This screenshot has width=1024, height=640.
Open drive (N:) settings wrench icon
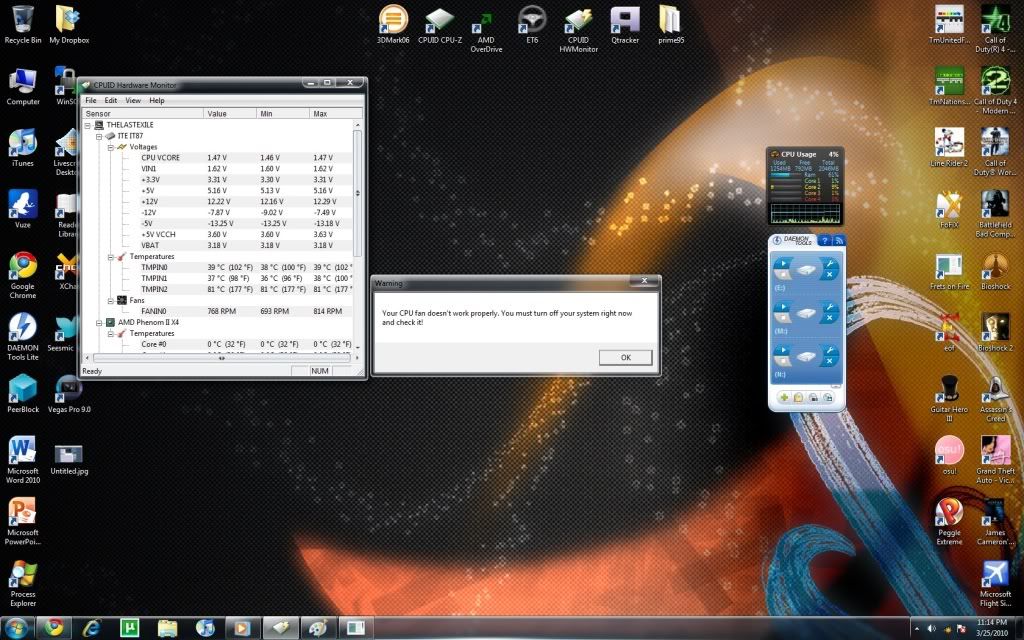829,348
